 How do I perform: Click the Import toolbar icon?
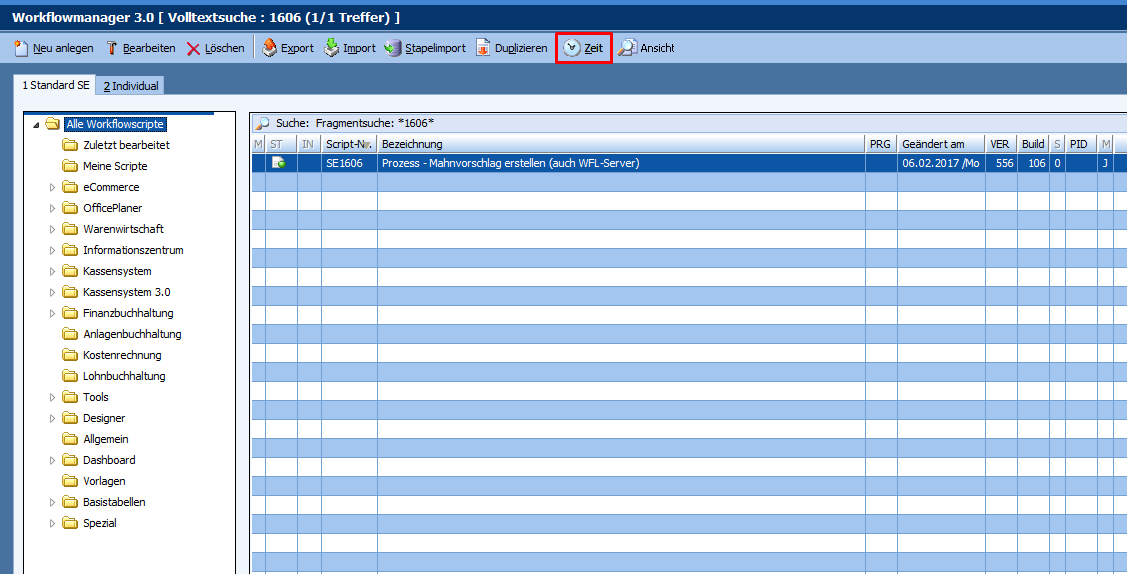tap(332, 48)
